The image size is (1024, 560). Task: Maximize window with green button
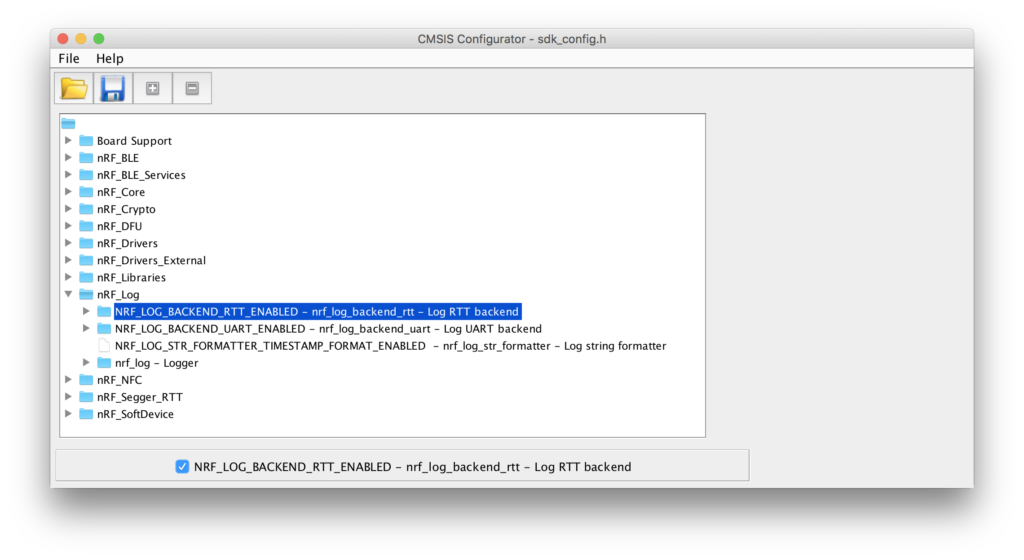[x=99, y=39]
